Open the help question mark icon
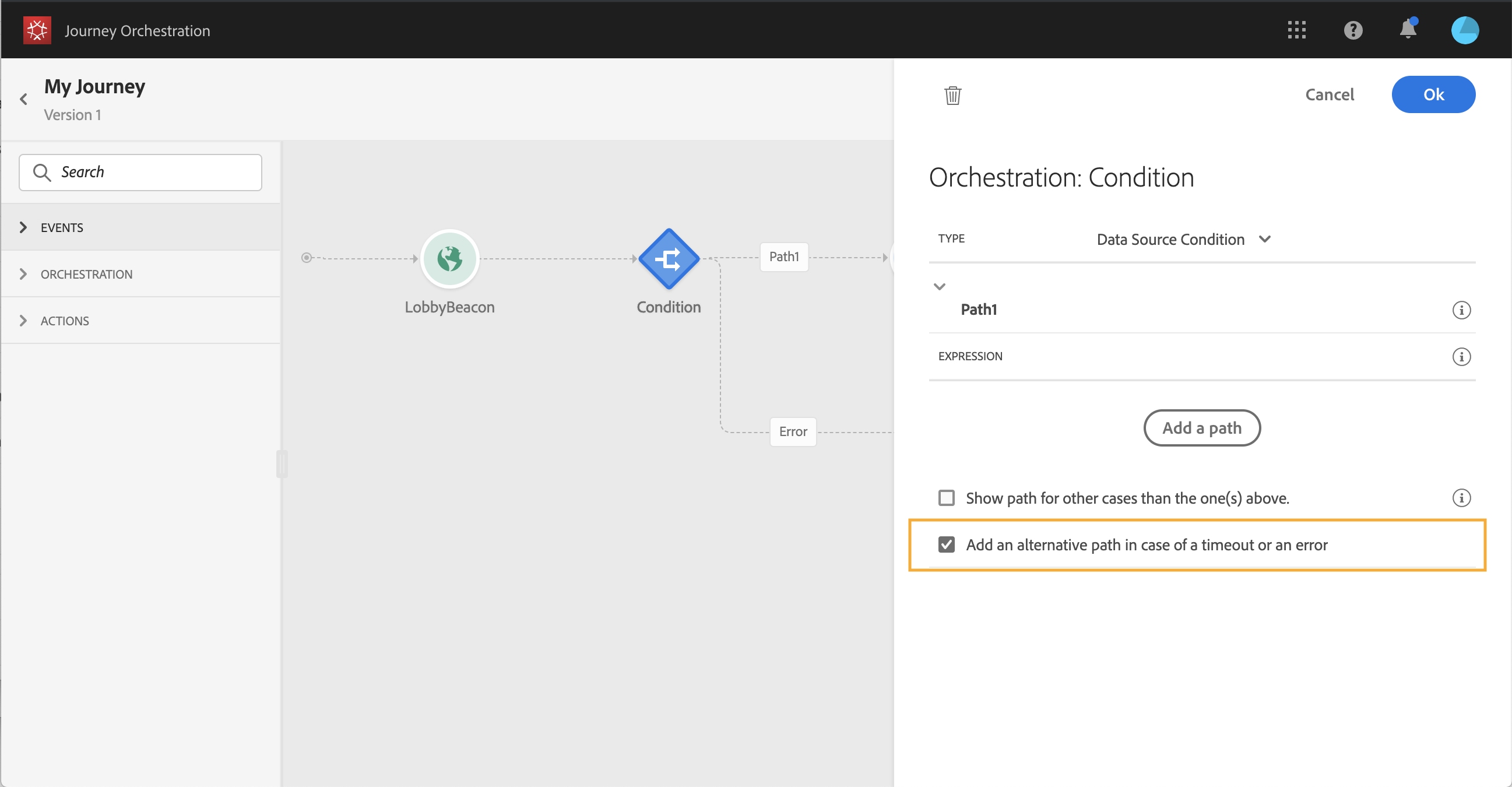Screen dimensions: 1512x787 click(1352, 30)
